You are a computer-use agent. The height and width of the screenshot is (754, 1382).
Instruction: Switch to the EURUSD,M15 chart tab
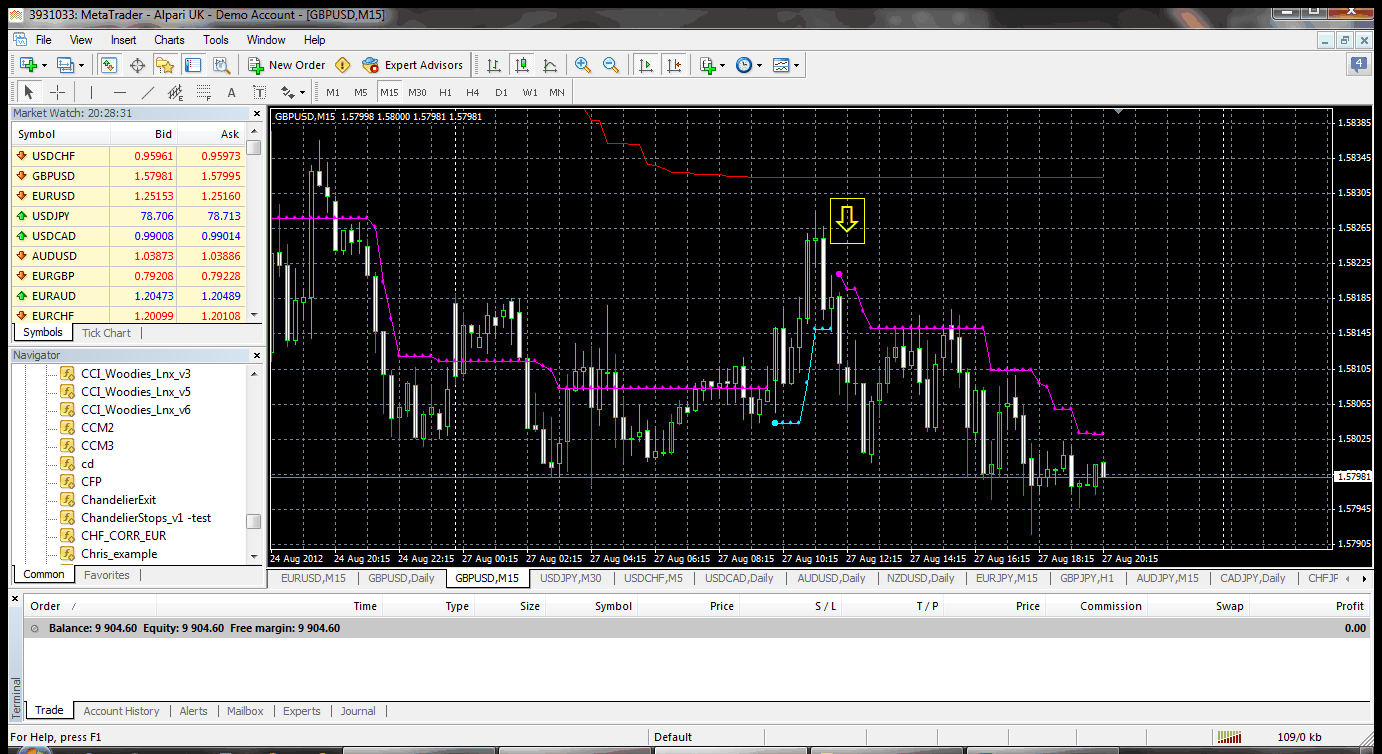click(x=313, y=578)
